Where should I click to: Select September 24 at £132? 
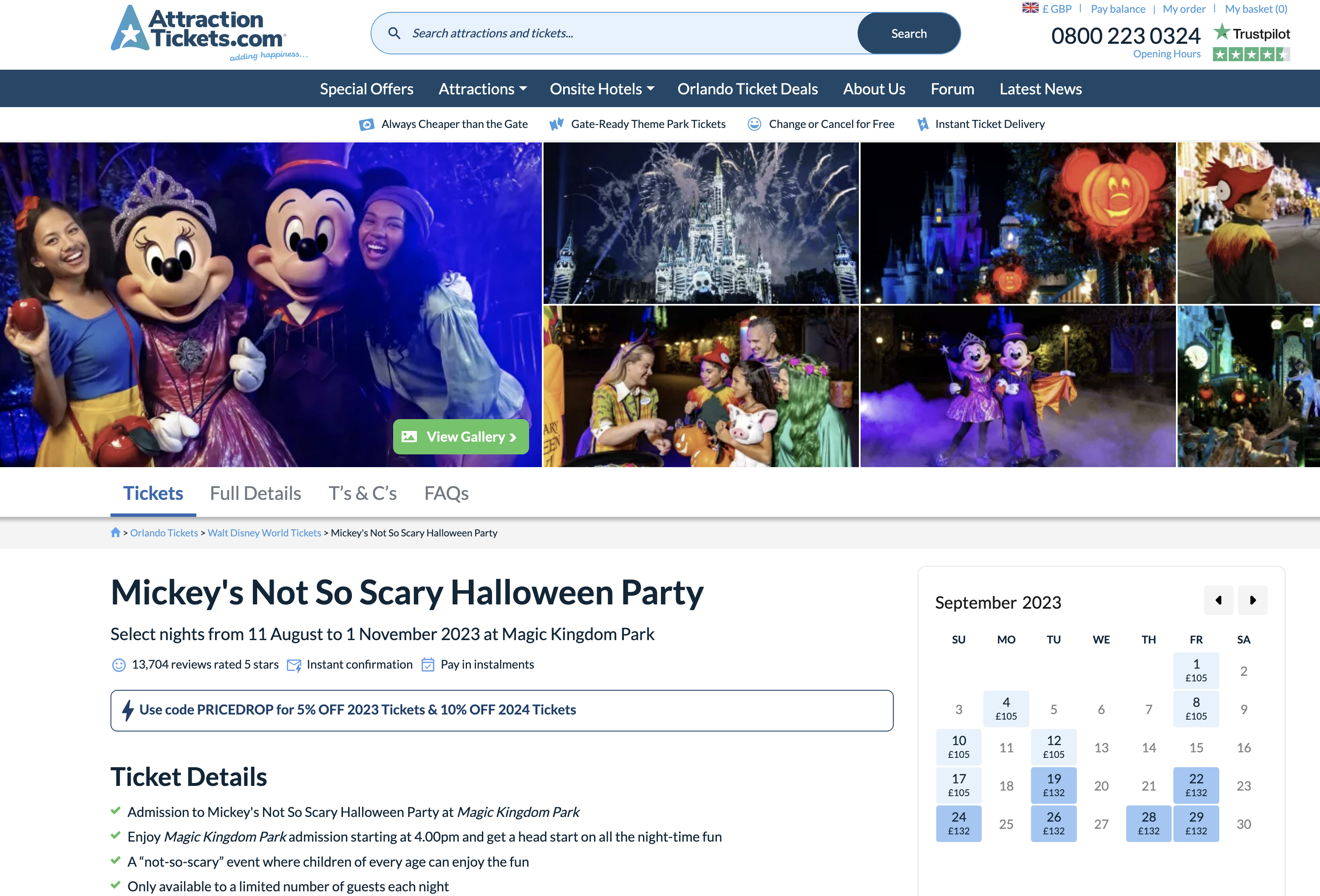[x=959, y=823]
